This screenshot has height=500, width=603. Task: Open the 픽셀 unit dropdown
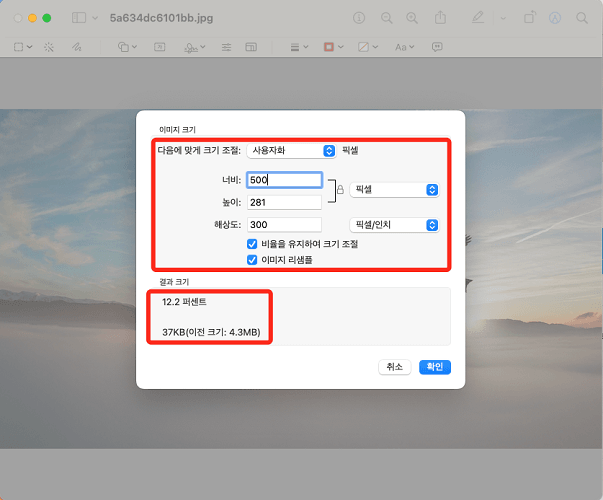(x=394, y=190)
